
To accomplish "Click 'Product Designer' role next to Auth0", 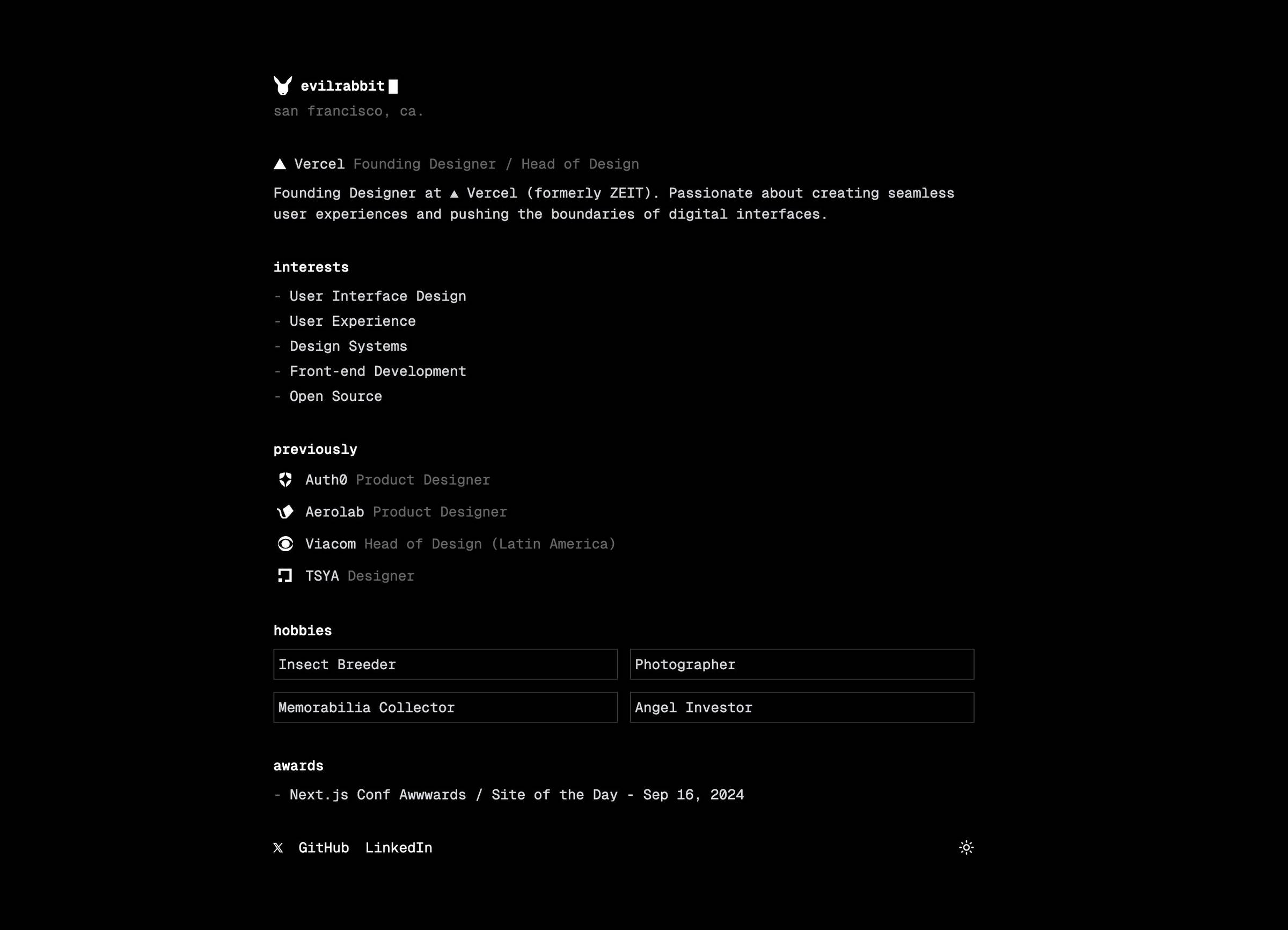I will tap(423, 480).
